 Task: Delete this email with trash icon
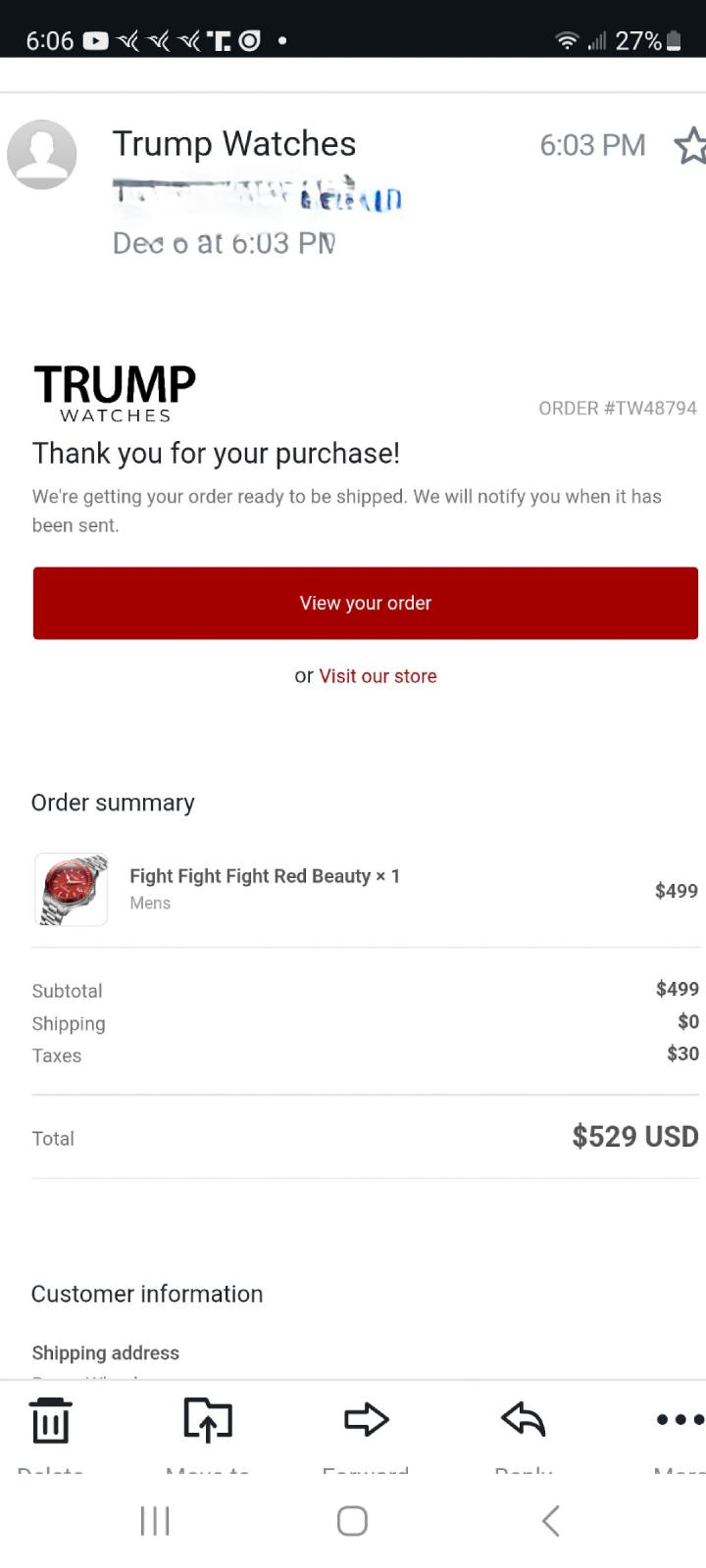[x=50, y=1420]
